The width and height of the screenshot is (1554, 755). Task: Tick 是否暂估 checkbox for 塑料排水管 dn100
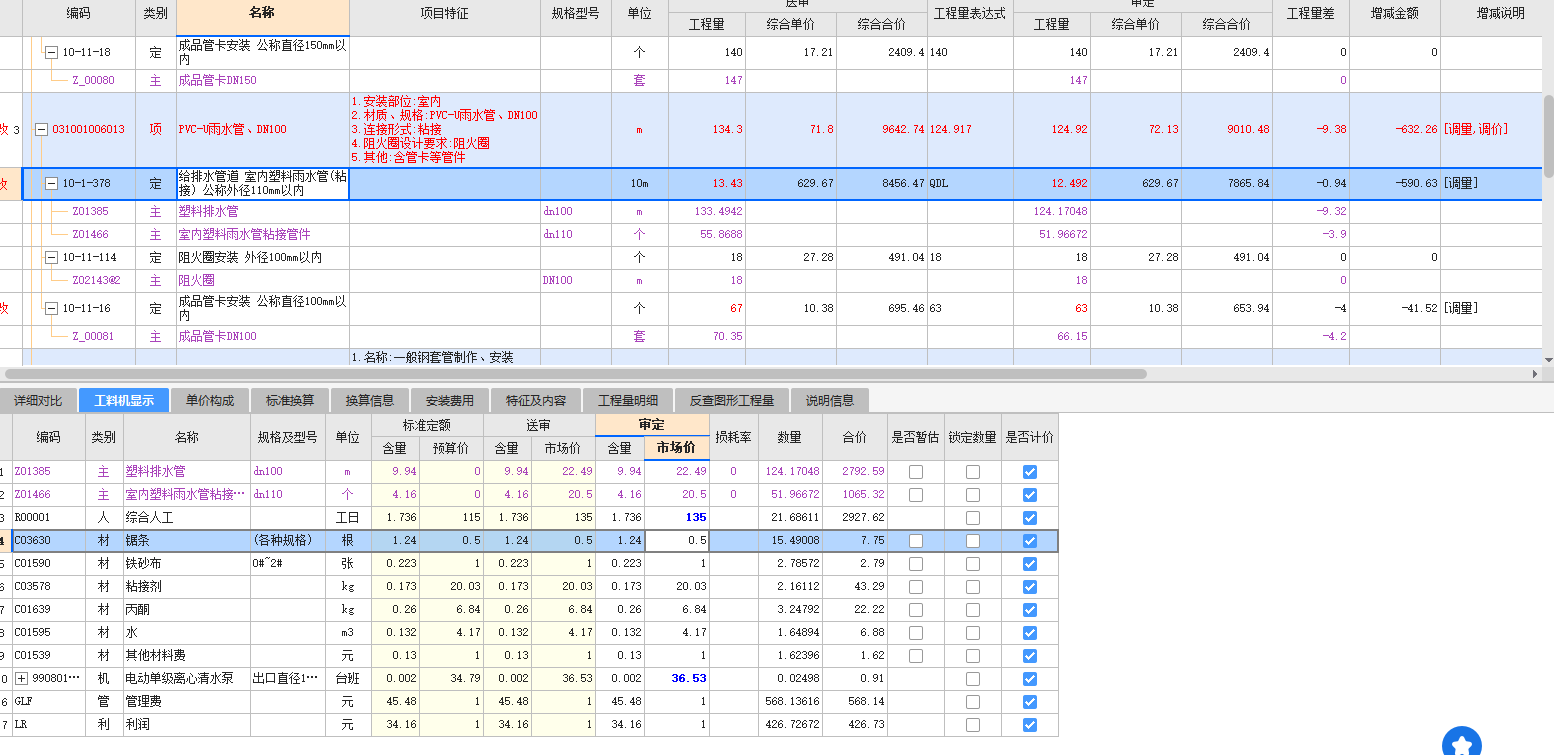[x=916, y=472]
